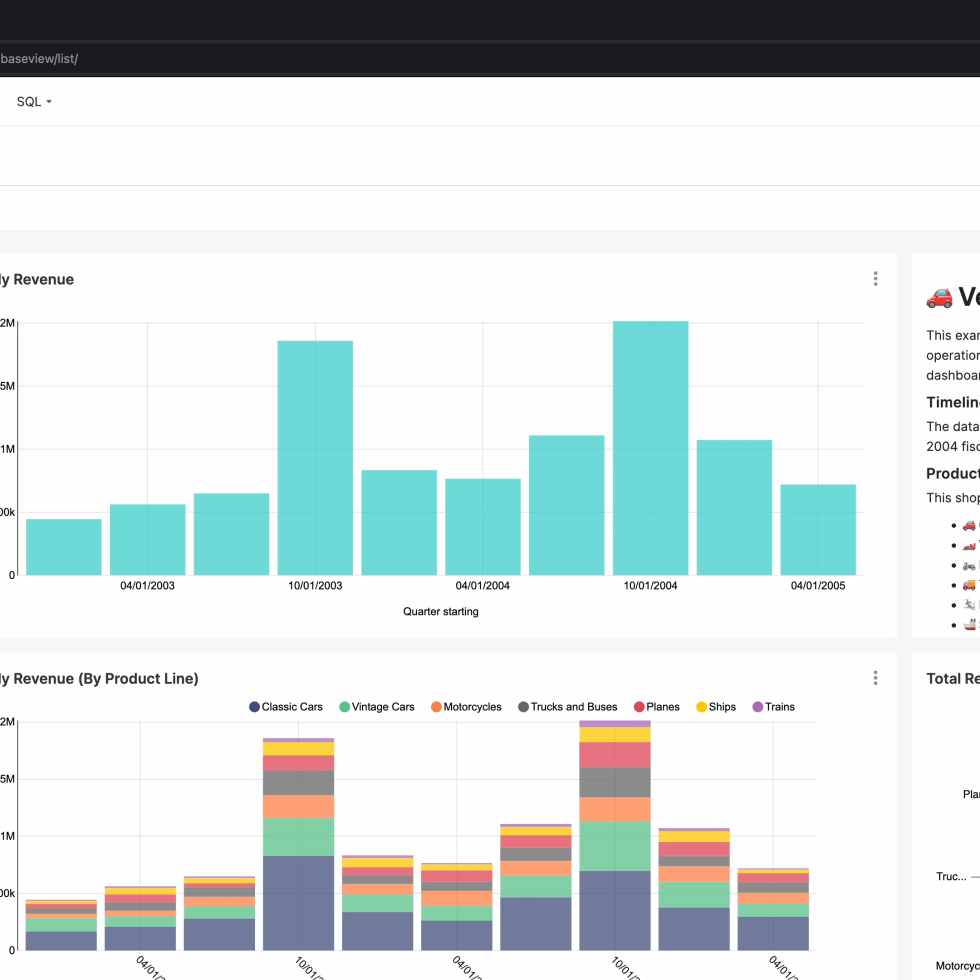Click the browser address bar URL
The height and width of the screenshot is (980, 980).
tap(40, 59)
